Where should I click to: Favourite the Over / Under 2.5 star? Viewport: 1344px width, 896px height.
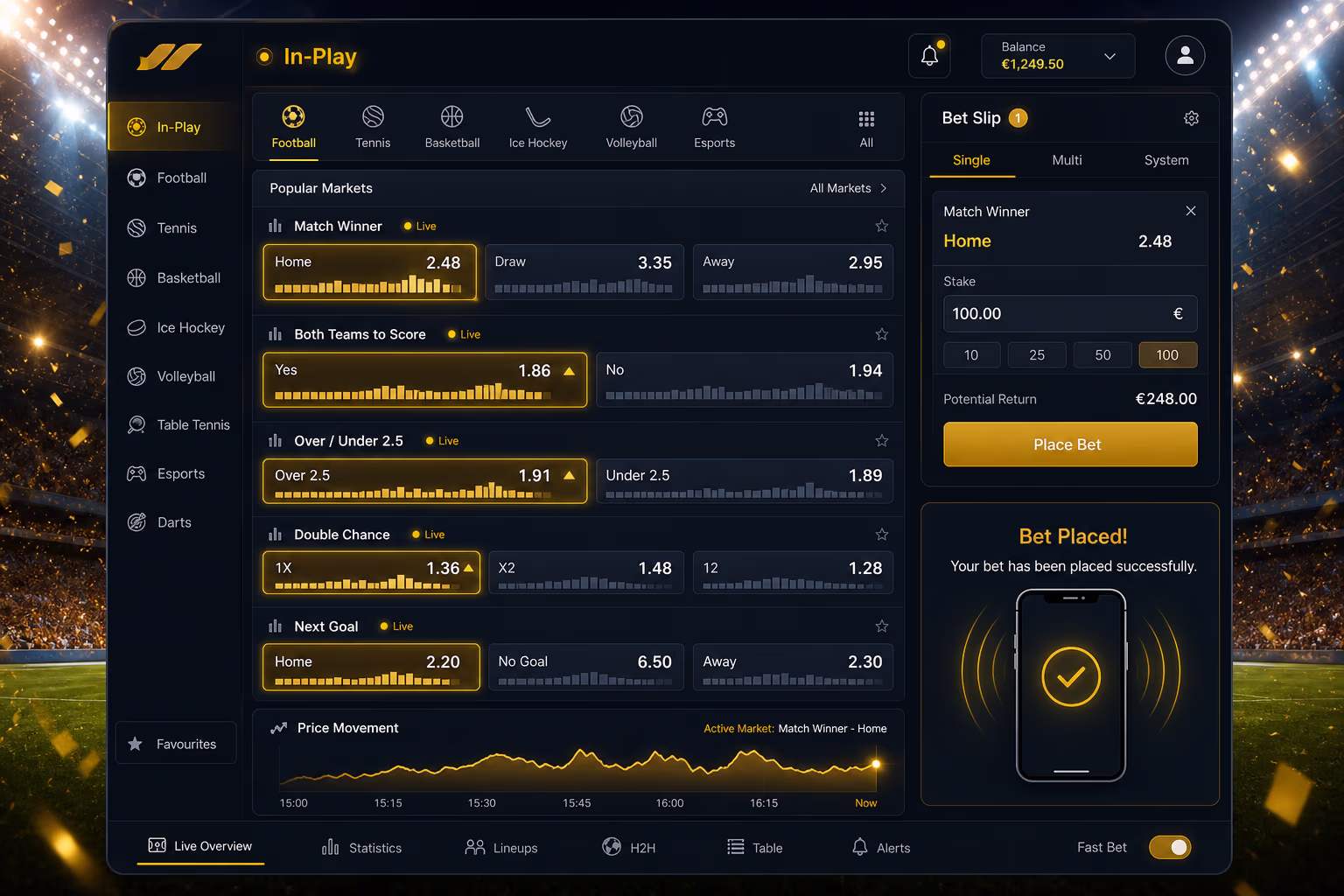881,440
